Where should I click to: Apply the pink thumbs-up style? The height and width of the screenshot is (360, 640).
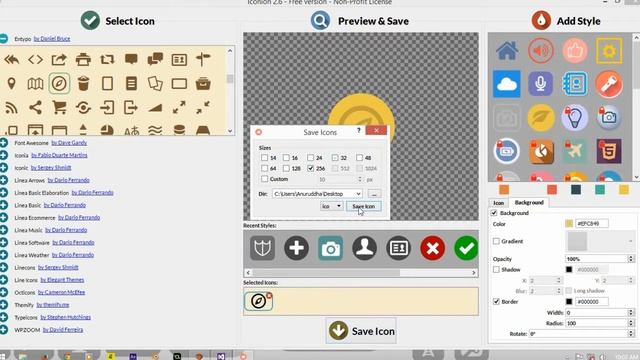pyautogui.click(x=575, y=51)
